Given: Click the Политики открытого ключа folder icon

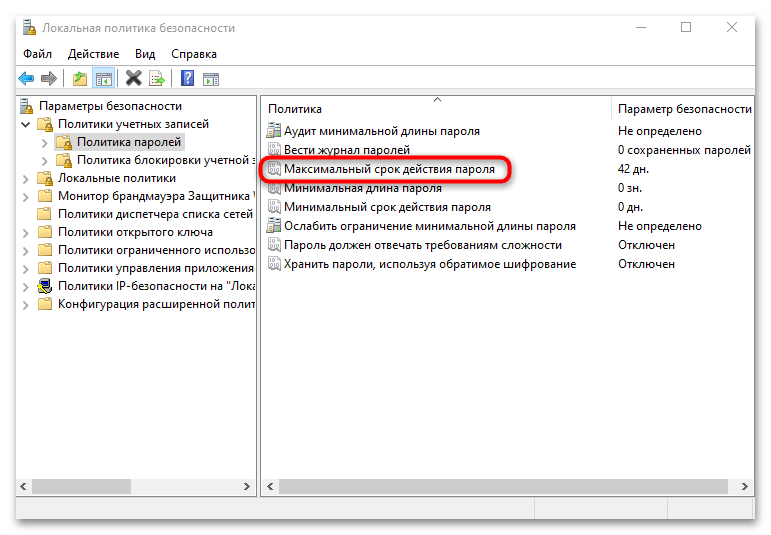Looking at the screenshot, I should click(x=45, y=232).
